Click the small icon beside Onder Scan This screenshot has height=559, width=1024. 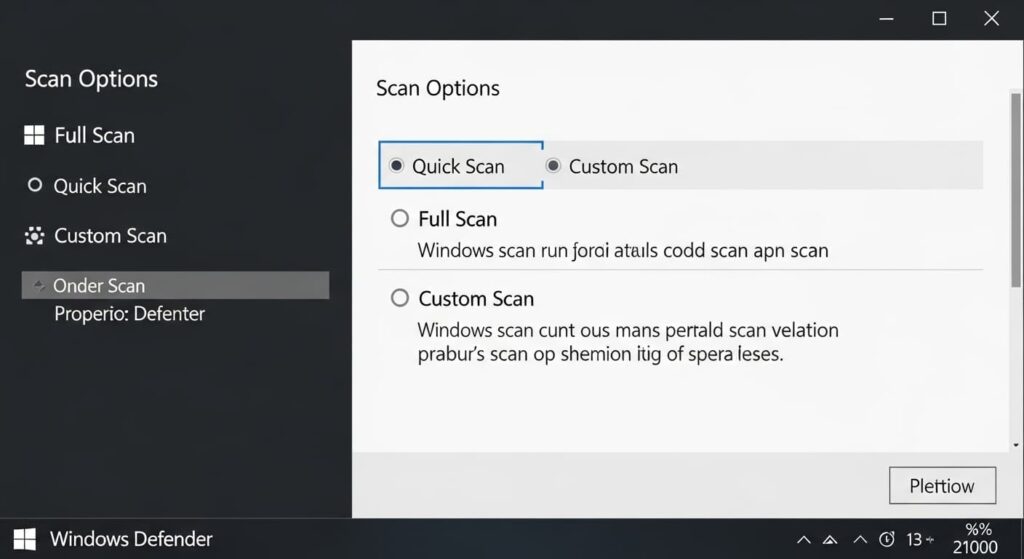[39, 285]
